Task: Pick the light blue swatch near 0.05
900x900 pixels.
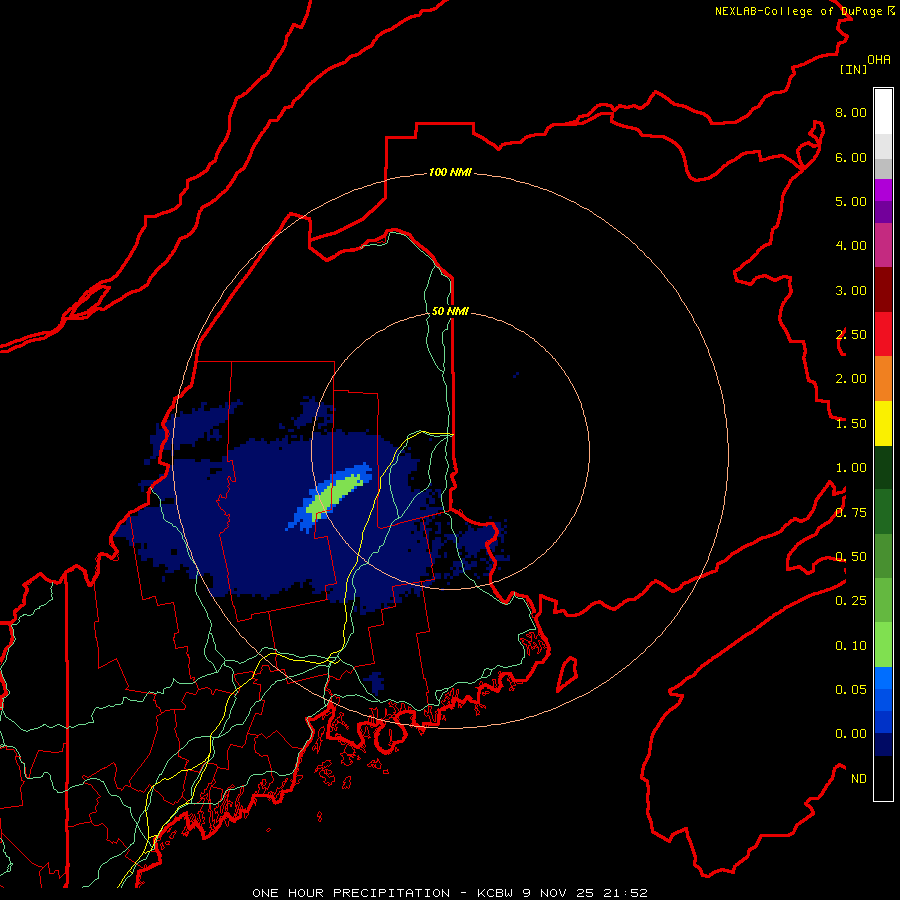Action: pyautogui.click(x=883, y=678)
